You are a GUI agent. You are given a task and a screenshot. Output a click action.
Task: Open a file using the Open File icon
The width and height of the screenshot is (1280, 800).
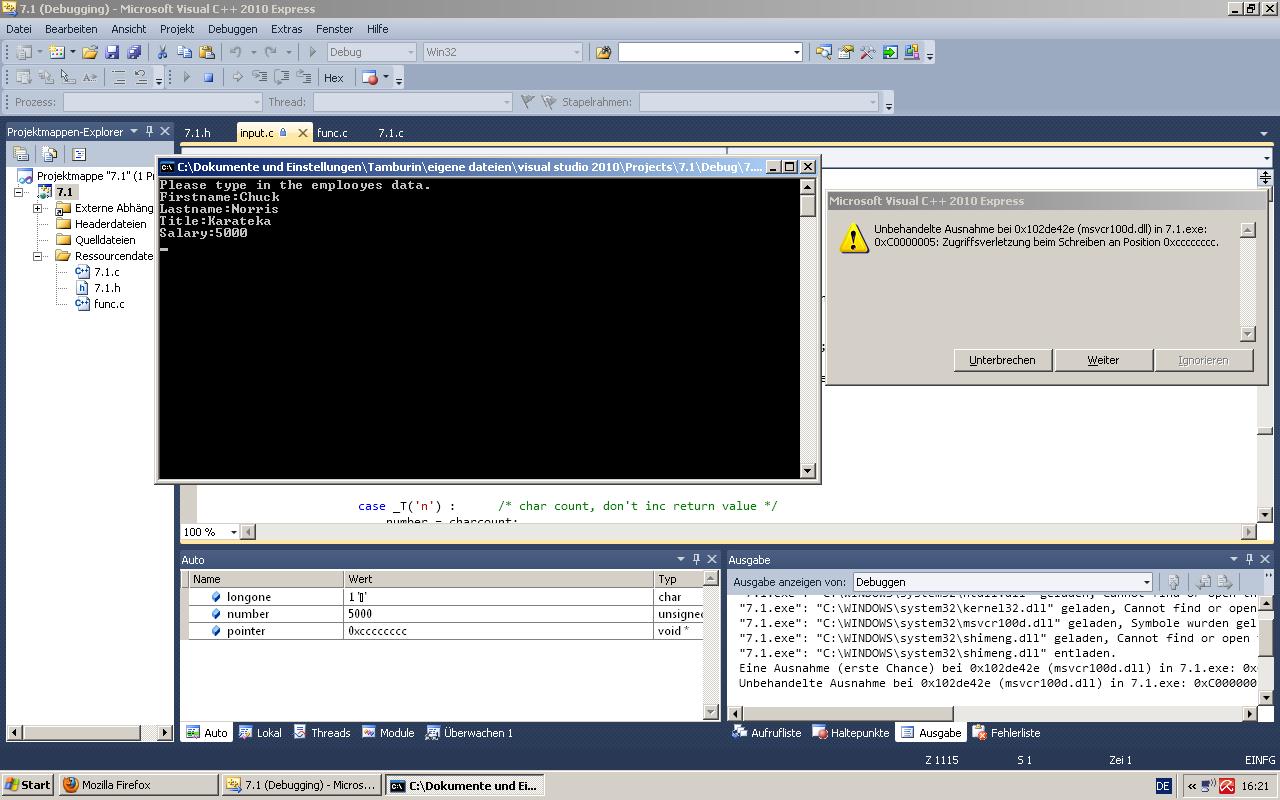coord(88,51)
